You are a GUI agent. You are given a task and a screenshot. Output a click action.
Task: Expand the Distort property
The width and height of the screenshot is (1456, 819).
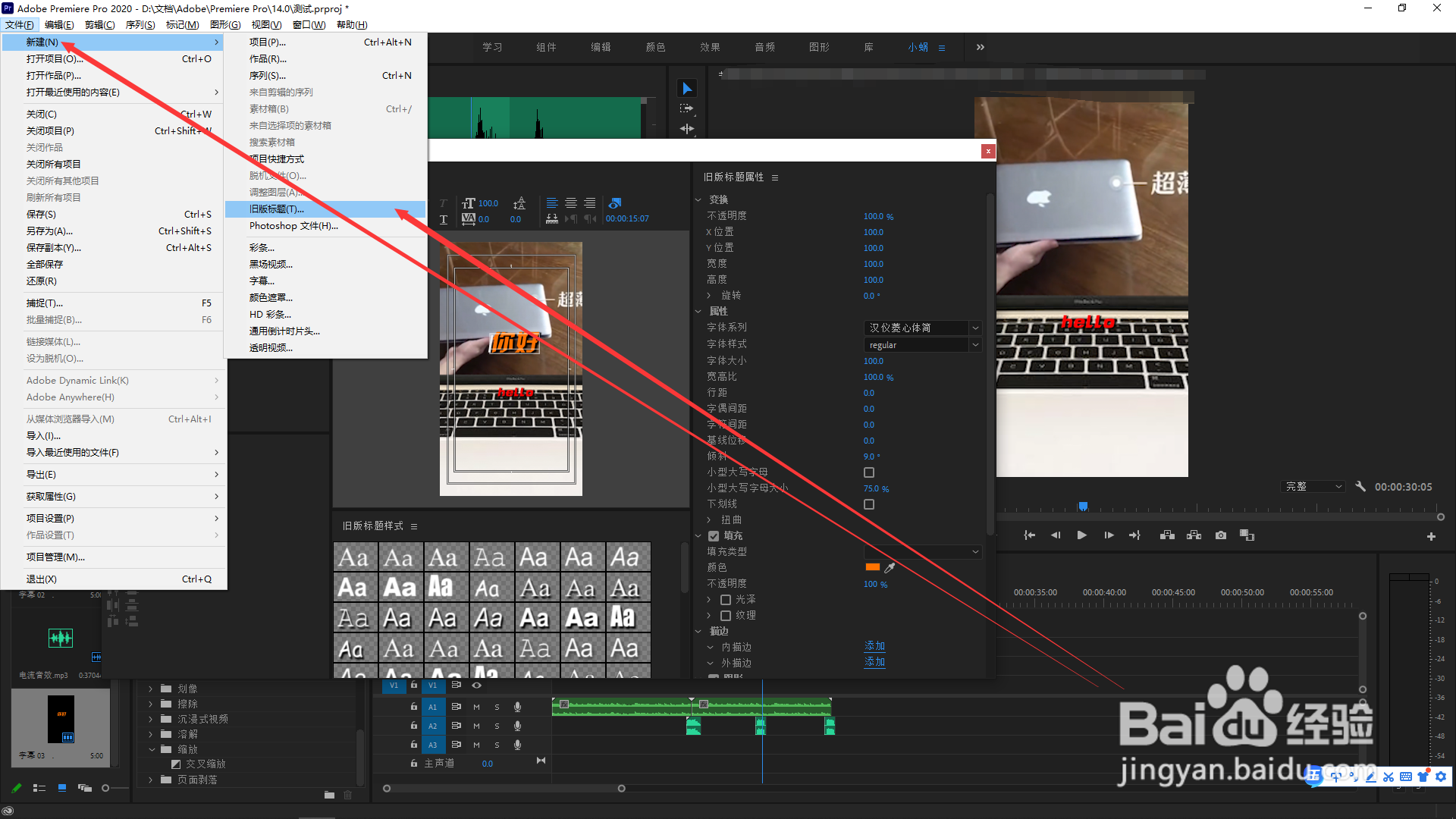pyautogui.click(x=709, y=520)
